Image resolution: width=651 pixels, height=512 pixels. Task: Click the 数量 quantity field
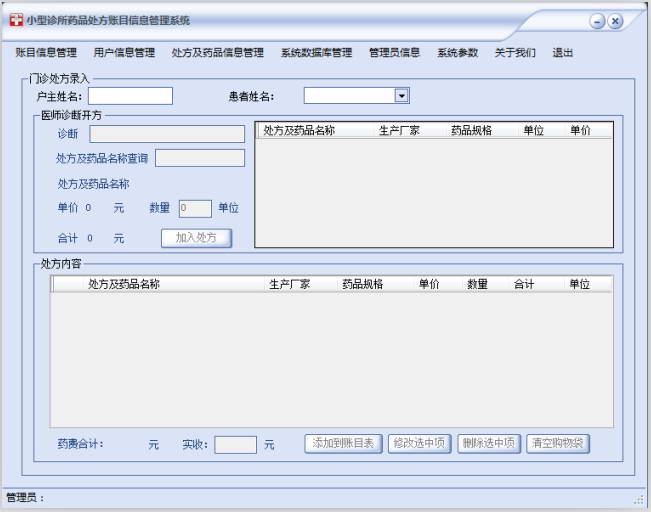195,208
